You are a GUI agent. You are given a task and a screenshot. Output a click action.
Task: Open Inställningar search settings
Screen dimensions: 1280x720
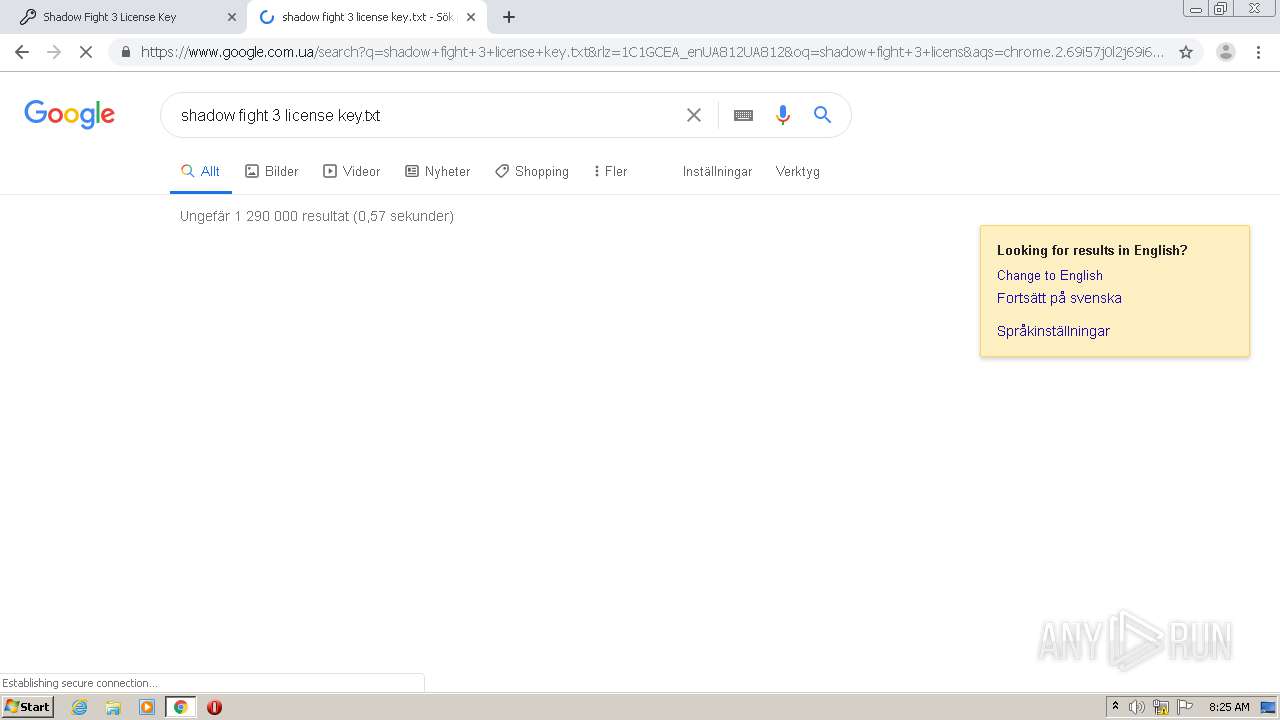click(x=717, y=171)
